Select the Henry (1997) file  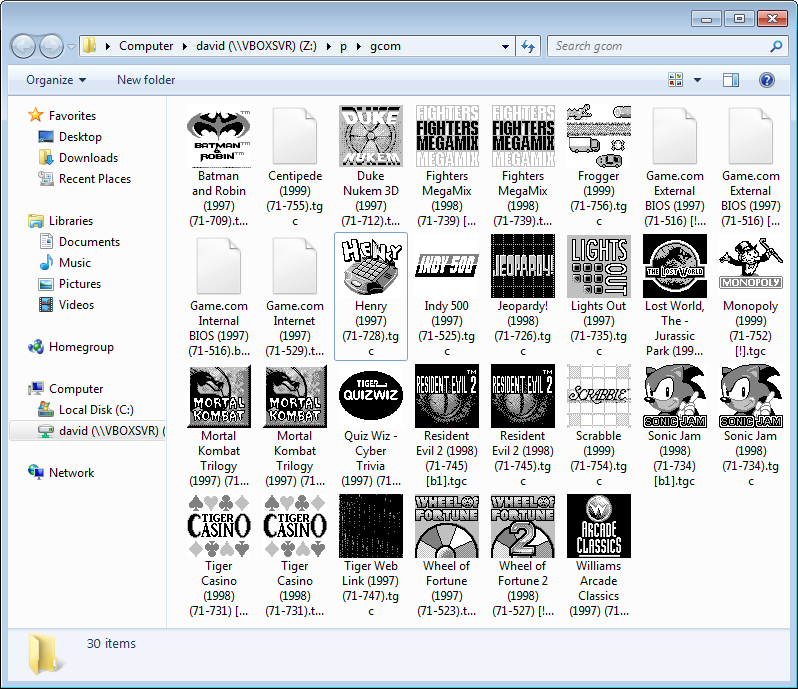(370, 296)
